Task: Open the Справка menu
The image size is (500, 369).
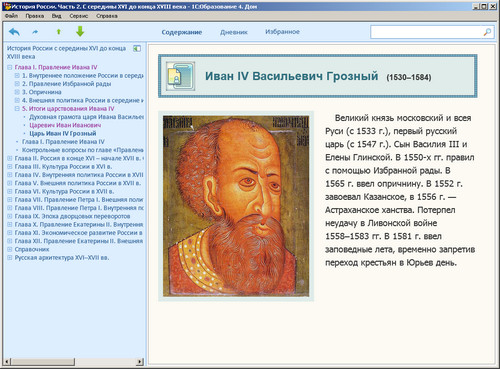Action: pyautogui.click(x=107, y=16)
